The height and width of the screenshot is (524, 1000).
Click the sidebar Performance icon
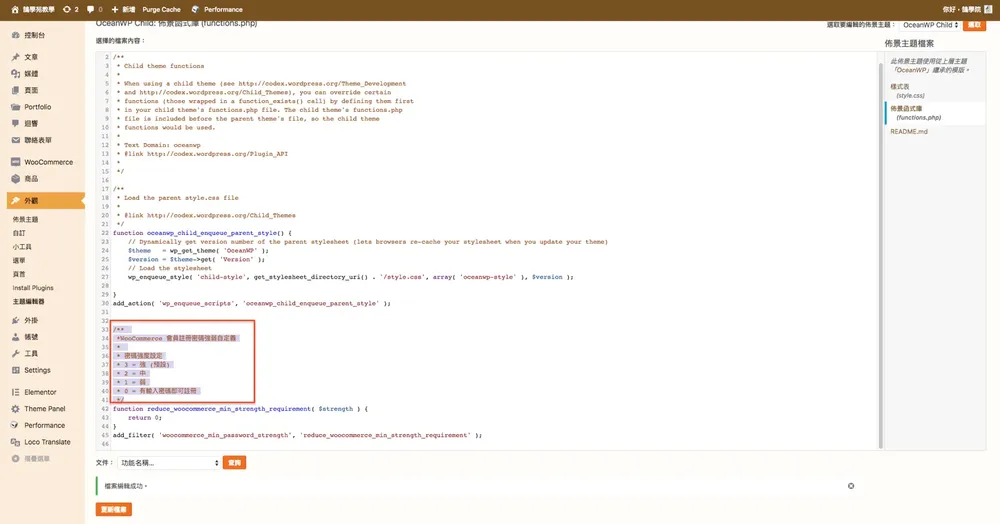point(15,425)
